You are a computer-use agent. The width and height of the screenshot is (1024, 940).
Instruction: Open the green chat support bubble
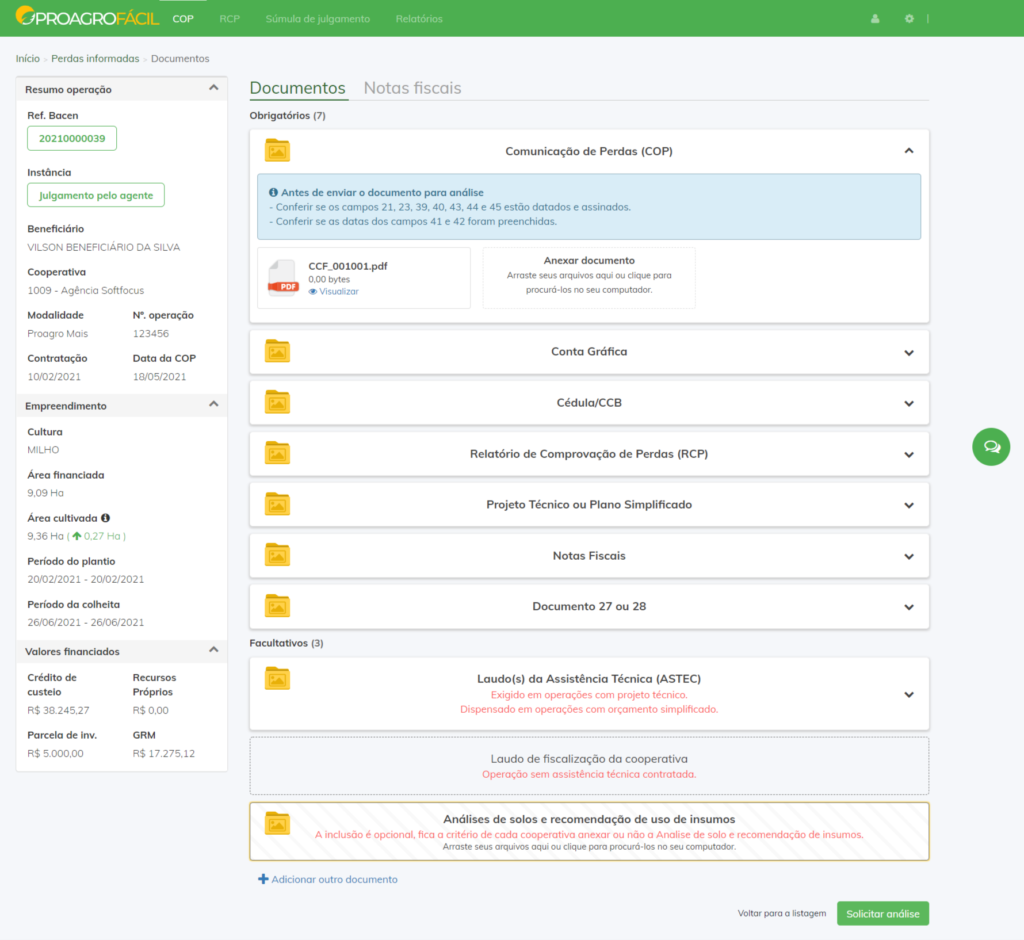[x=991, y=447]
